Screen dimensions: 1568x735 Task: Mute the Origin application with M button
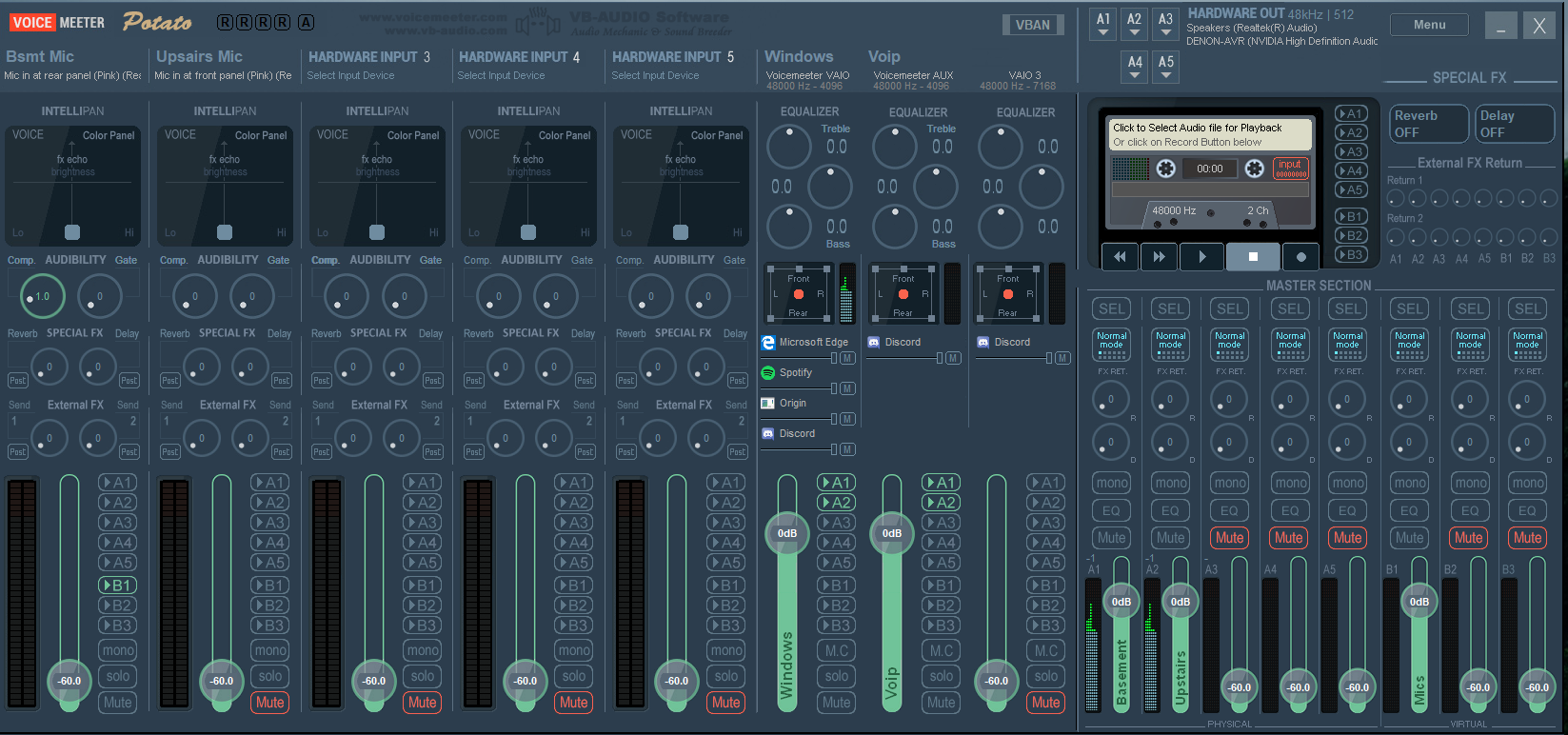tap(847, 419)
